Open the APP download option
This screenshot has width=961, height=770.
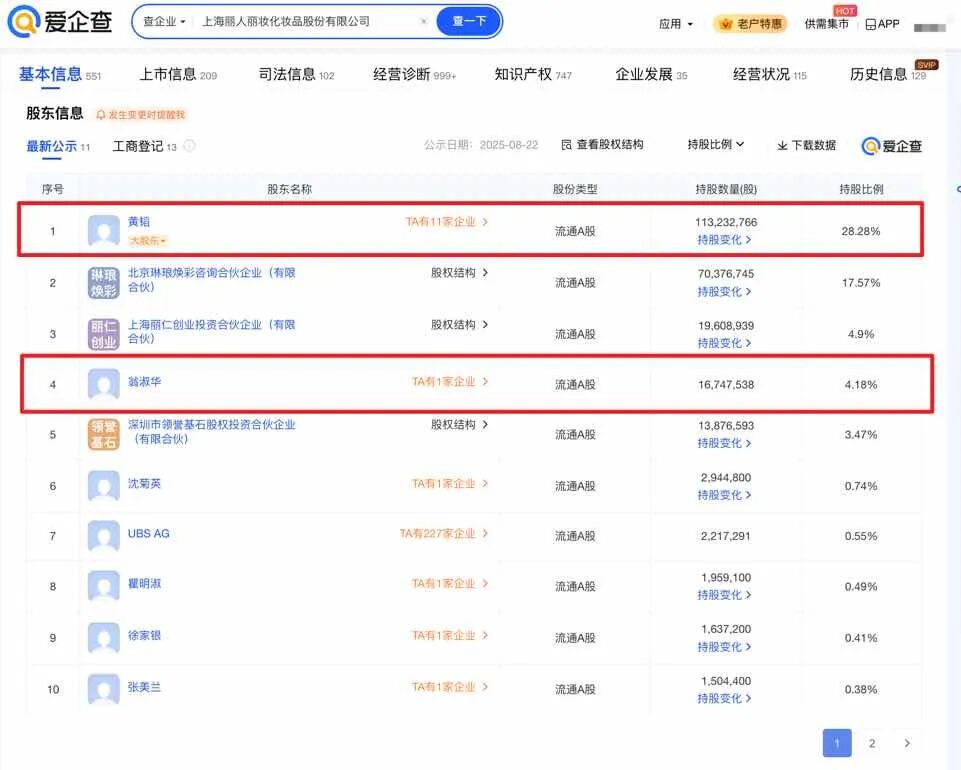click(x=881, y=22)
